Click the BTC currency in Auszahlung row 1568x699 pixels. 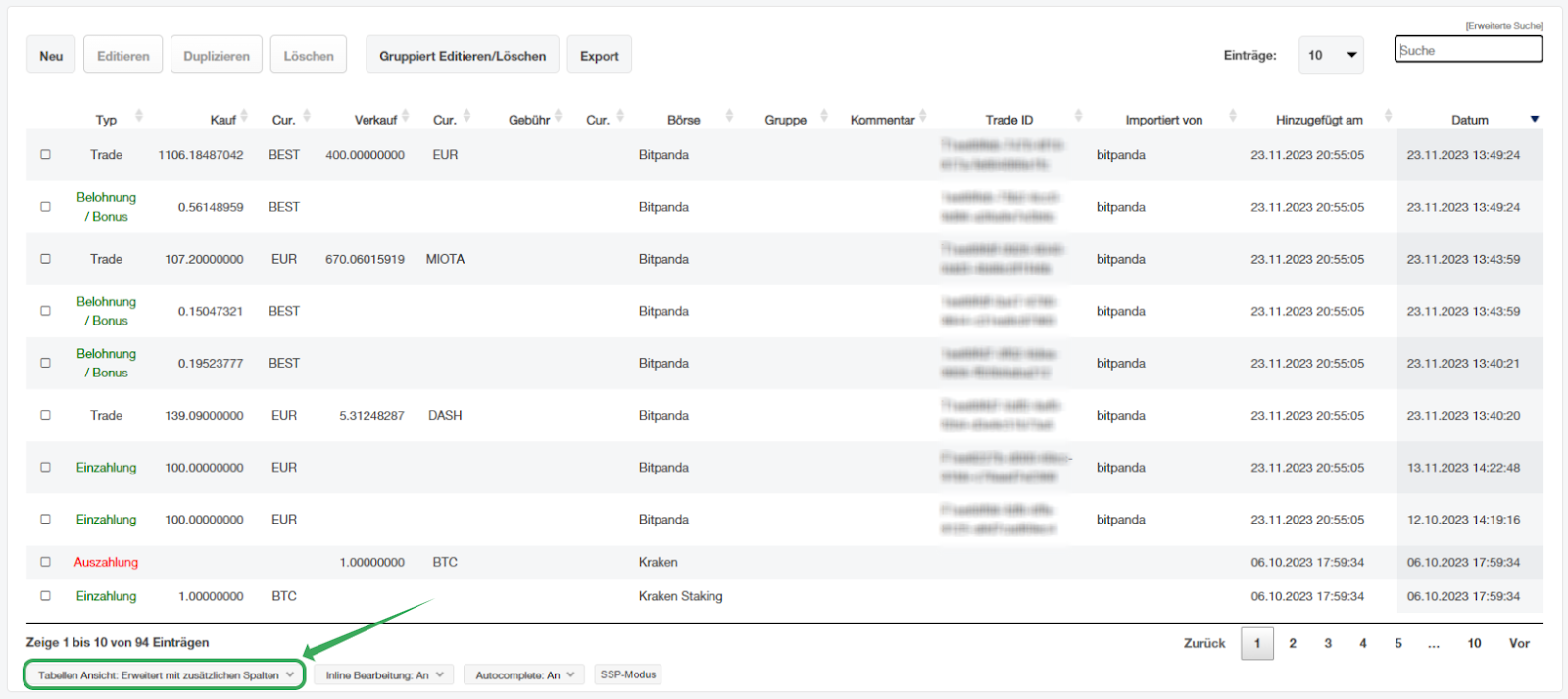445,562
